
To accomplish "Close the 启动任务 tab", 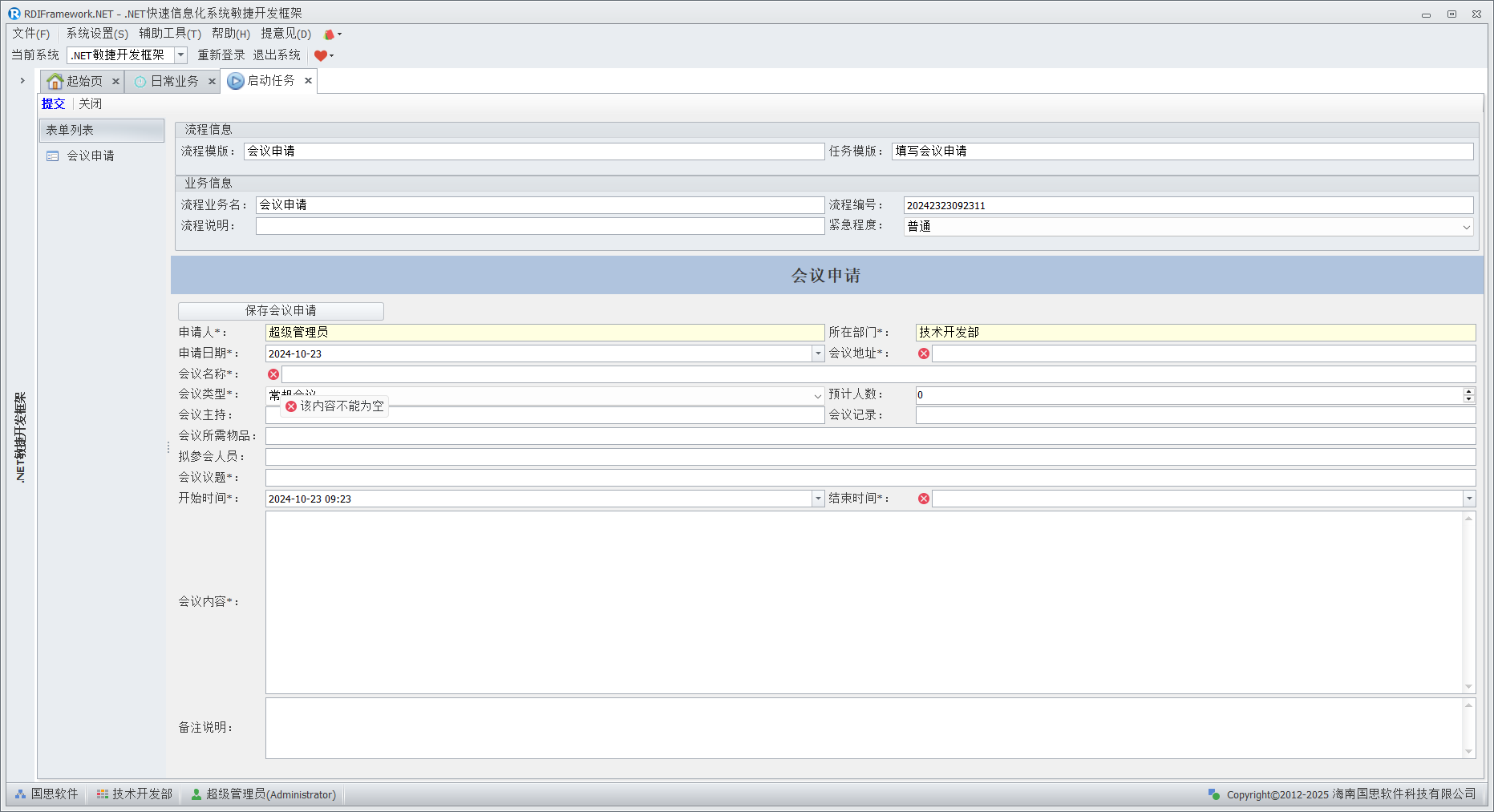I will coord(308,81).
